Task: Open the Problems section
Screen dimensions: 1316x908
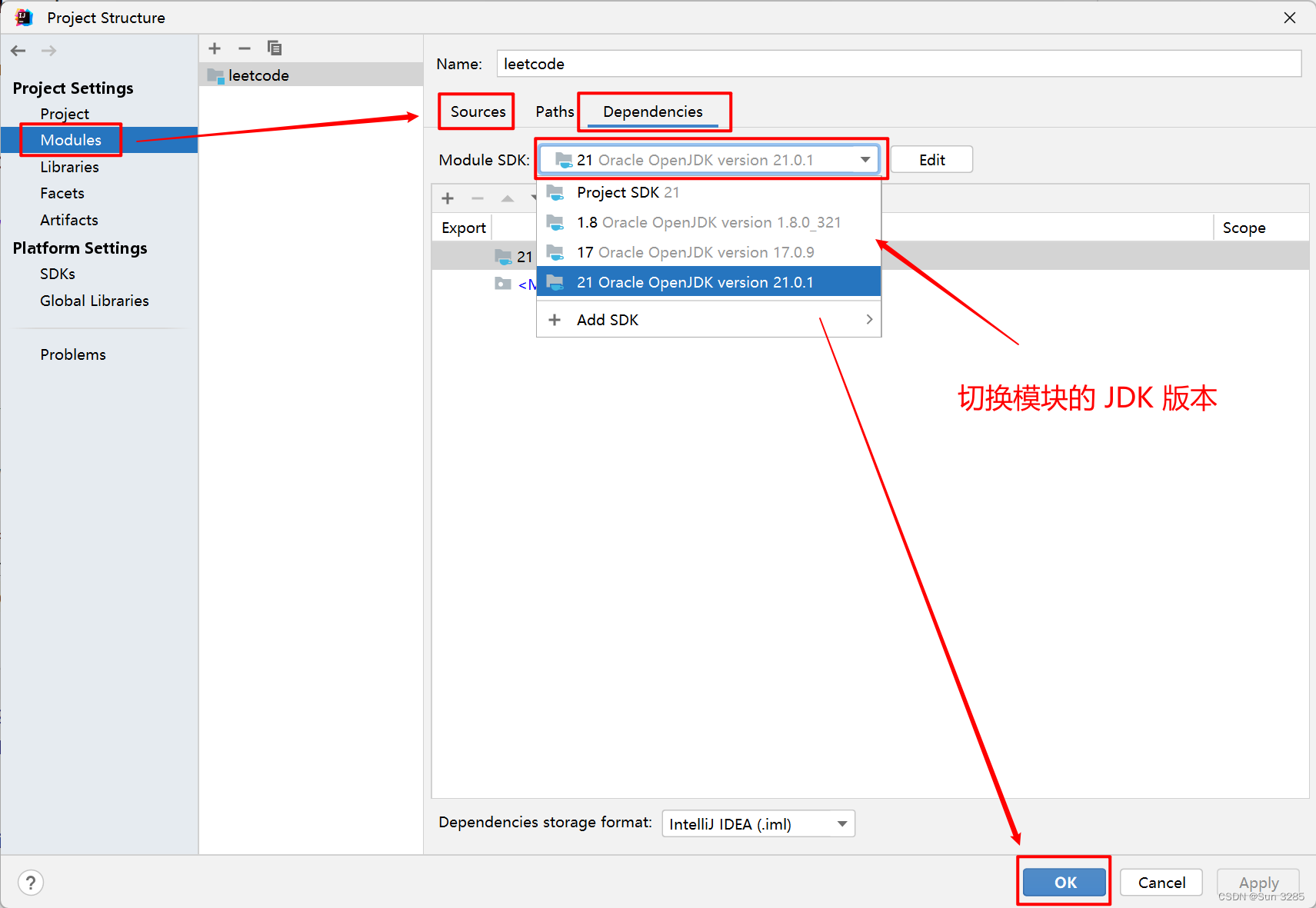Action: [x=73, y=354]
